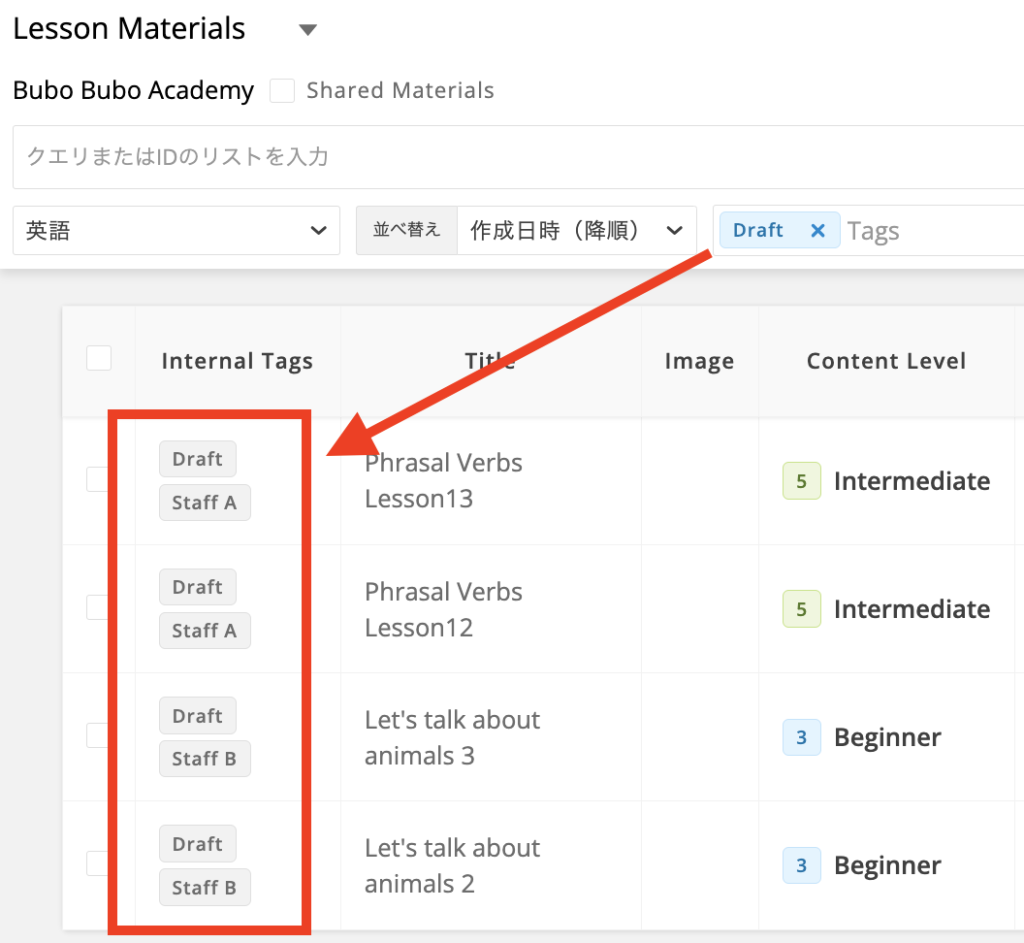Select the Phrasal Verbs Lesson13 row checkbox

[98, 480]
